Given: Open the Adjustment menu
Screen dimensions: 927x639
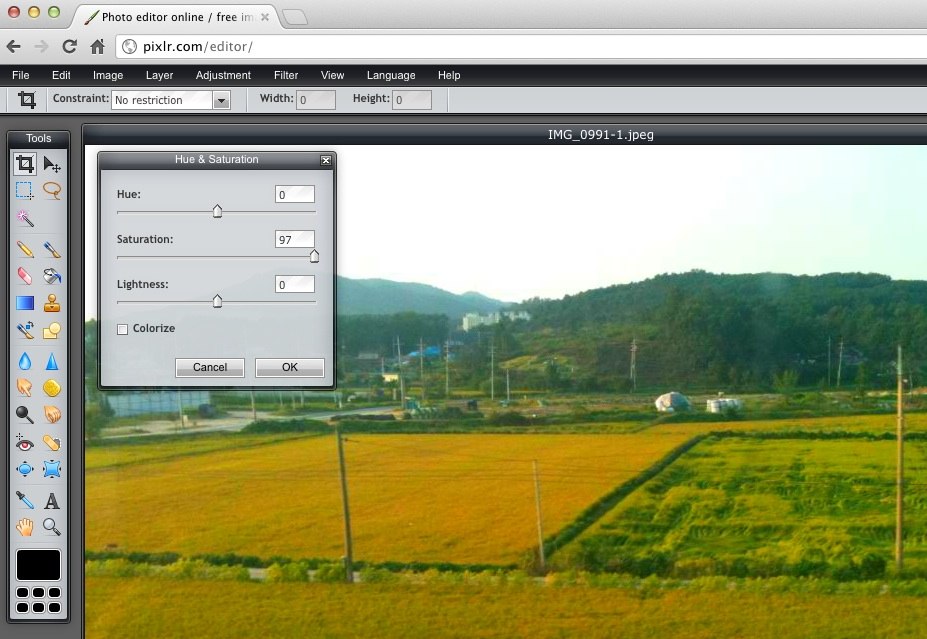Looking at the screenshot, I should 223,75.
